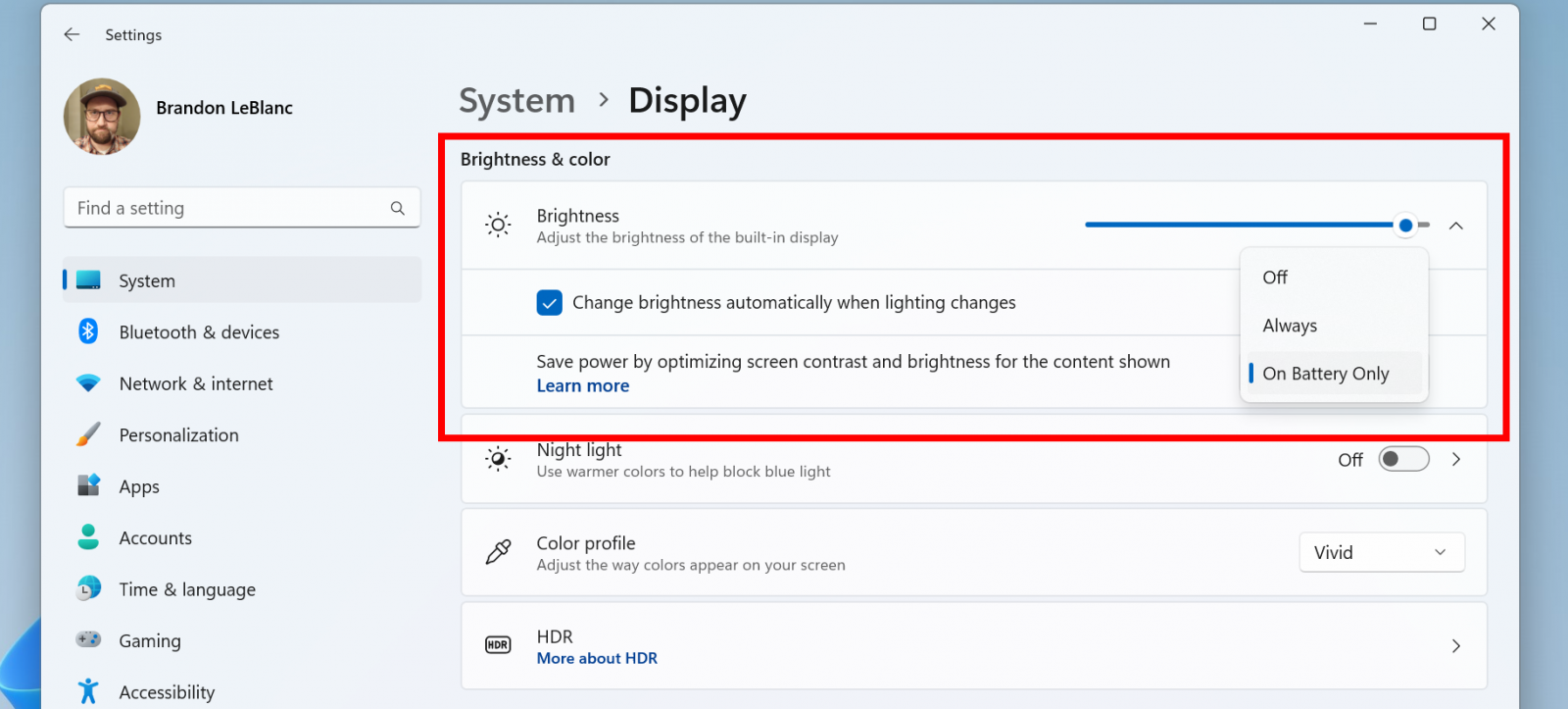Click System in the breadcrumb
1568x709 pixels.
coord(517,101)
